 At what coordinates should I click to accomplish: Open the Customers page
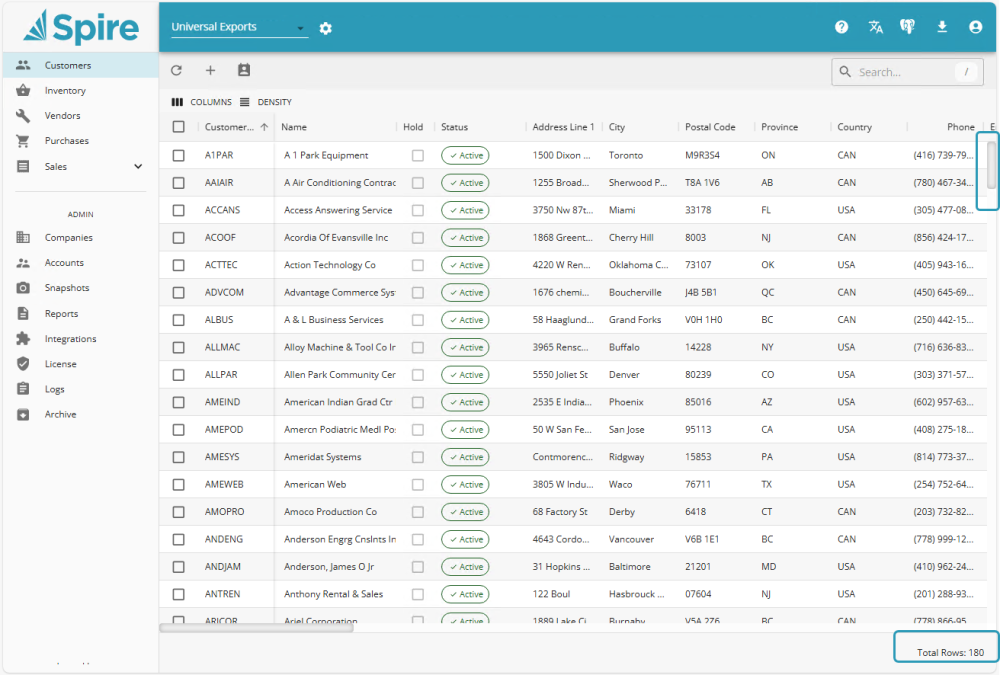point(80,65)
